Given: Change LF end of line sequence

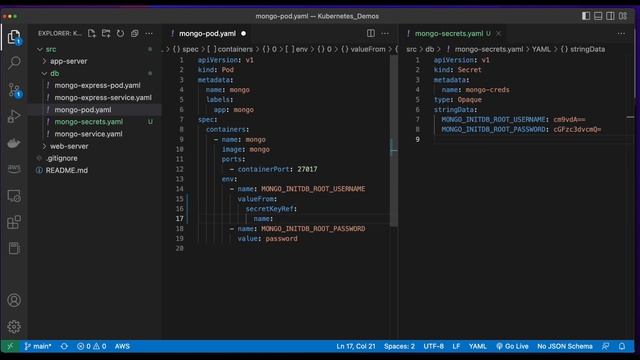Looking at the screenshot, I should (x=456, y=346).
